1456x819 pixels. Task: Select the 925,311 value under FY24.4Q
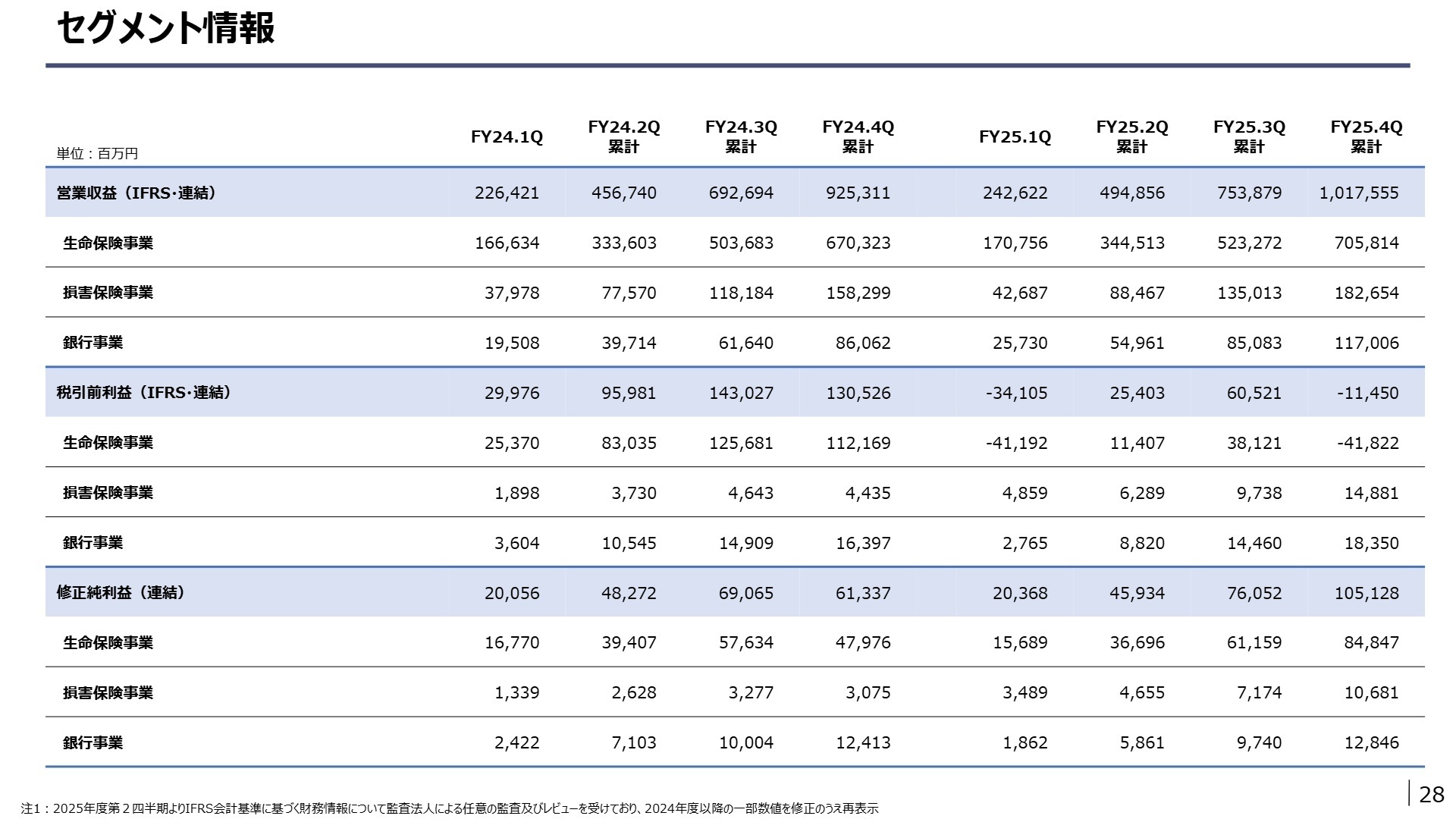click(x=858, y=193)
